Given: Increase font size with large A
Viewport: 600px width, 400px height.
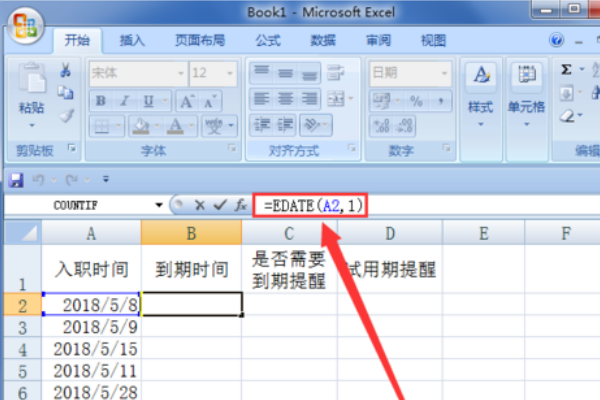Looking at the screenshot, I should pyautogui.click(x=187, y=101).
